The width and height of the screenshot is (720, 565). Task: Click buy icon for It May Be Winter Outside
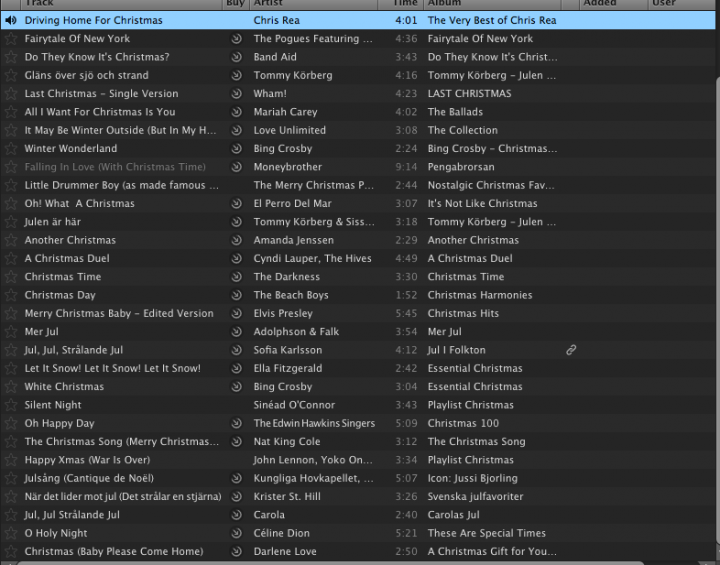pos(236,130)
